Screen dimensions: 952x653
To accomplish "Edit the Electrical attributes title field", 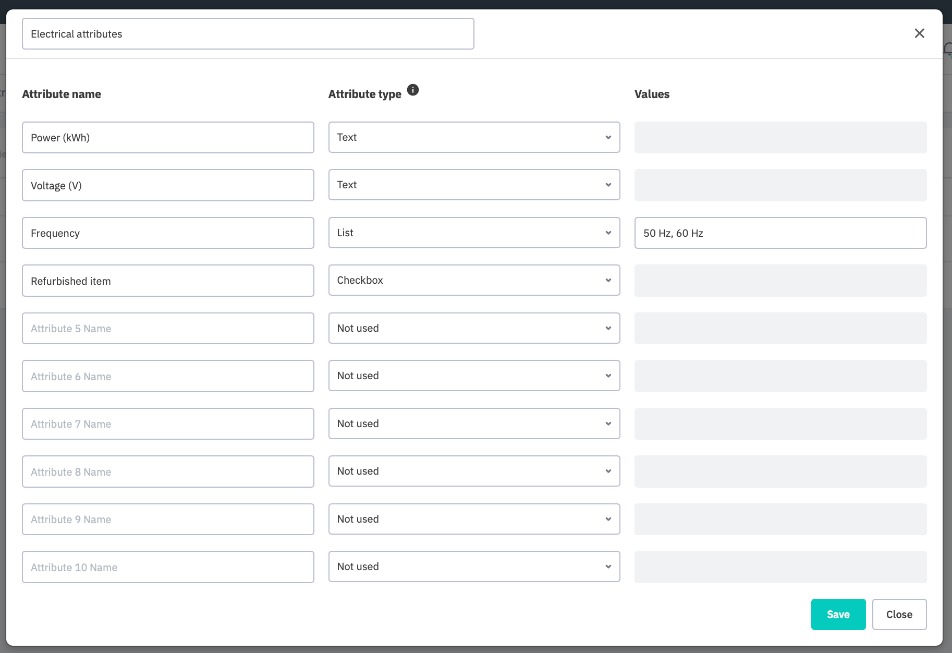I will (x=247, y=34).
